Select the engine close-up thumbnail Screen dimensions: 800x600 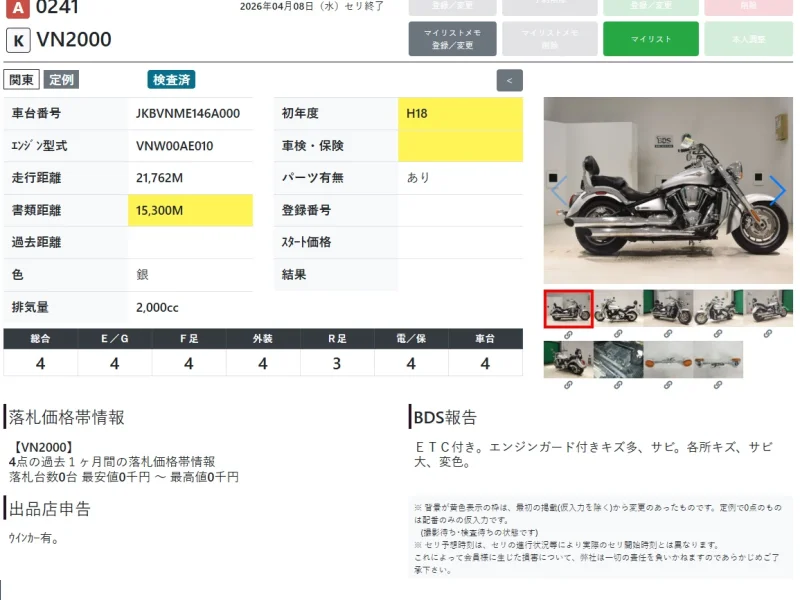pos(618,360)
